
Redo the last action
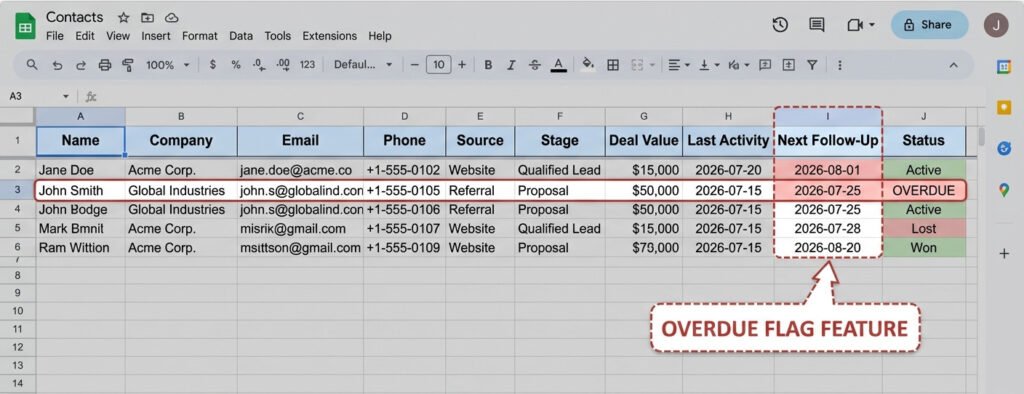(81, 65)
